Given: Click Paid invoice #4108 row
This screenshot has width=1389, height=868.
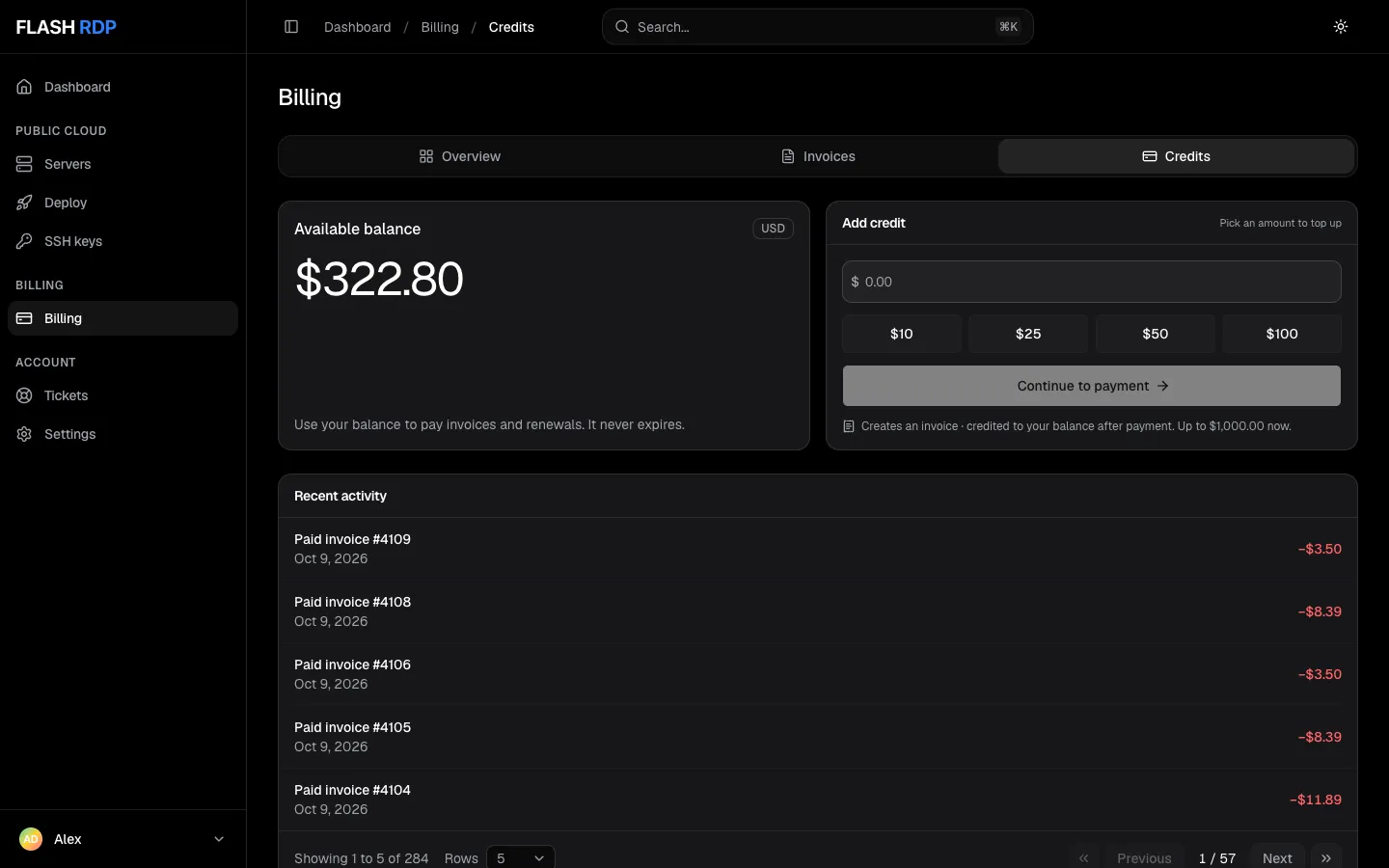Looking at the screenshot, I should click(x=818, y=611).
